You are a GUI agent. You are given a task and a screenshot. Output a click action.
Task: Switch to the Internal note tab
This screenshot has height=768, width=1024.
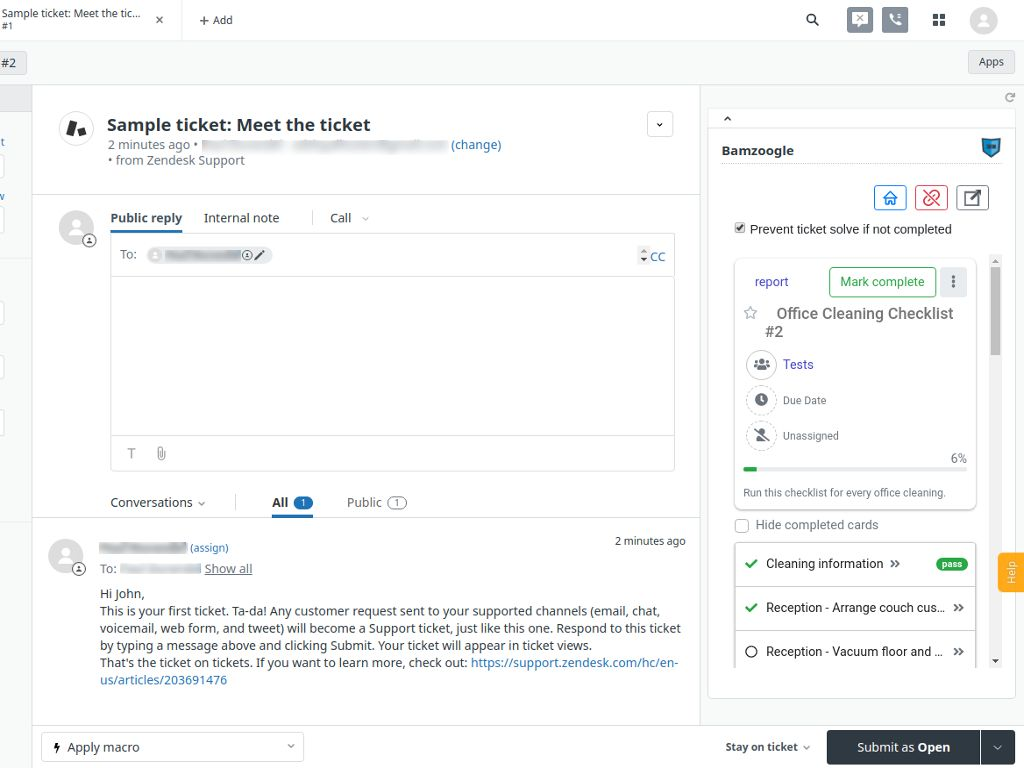(x=241, y=218)
